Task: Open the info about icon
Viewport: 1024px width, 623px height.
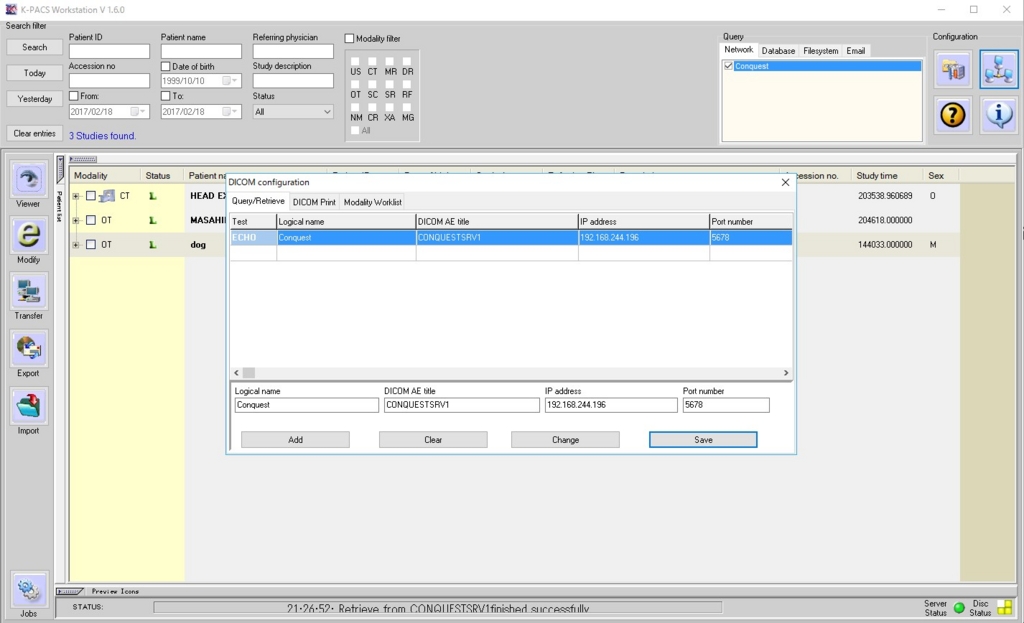Action: [x=999, y=115]
